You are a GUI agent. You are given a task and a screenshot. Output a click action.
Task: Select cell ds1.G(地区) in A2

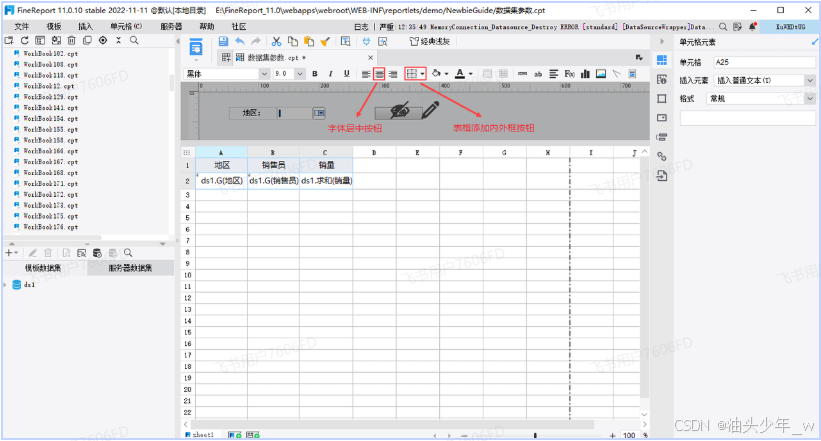[x=221, y=181]
